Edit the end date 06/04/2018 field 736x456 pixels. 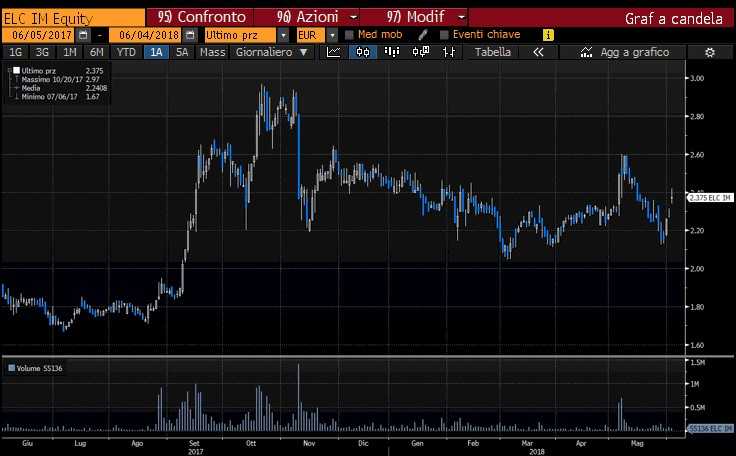click(147, 35)
